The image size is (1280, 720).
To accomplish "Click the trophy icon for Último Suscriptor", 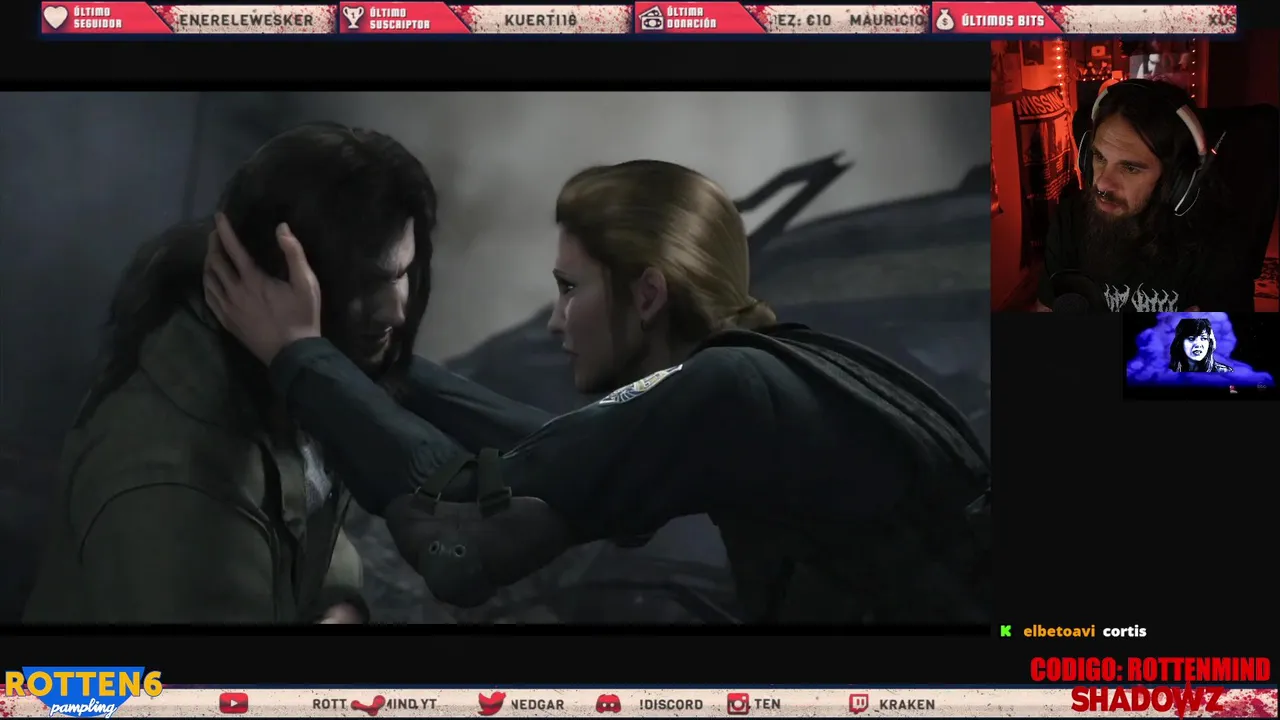I will (353, 18).
